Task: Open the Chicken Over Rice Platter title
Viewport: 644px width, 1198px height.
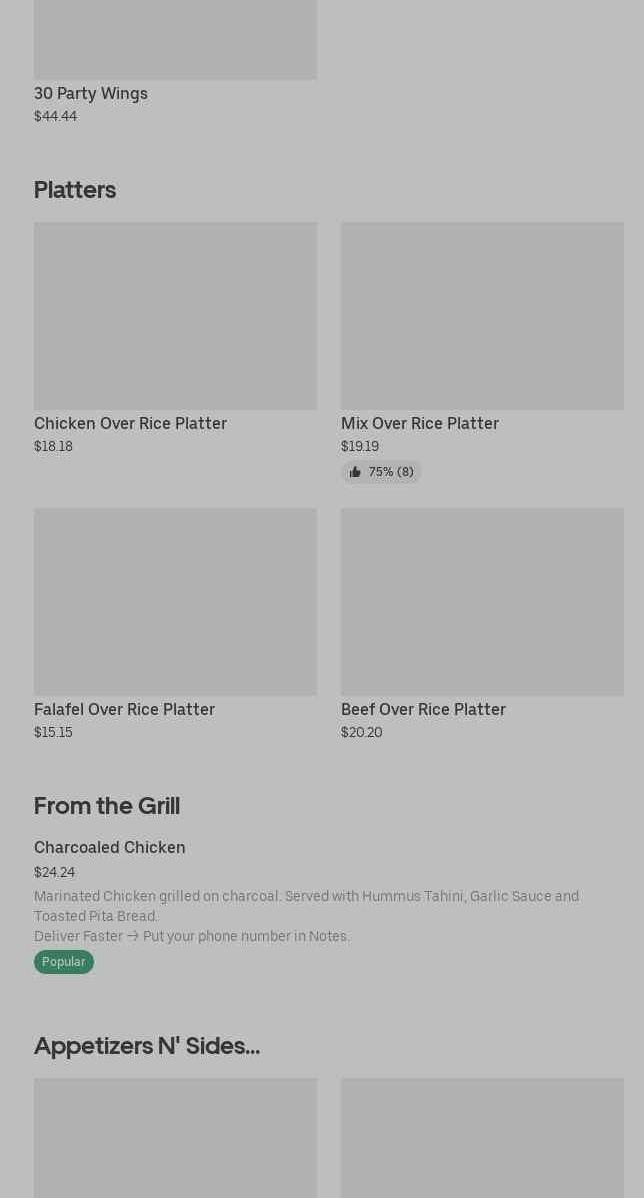Action: [x=130, y=423]
